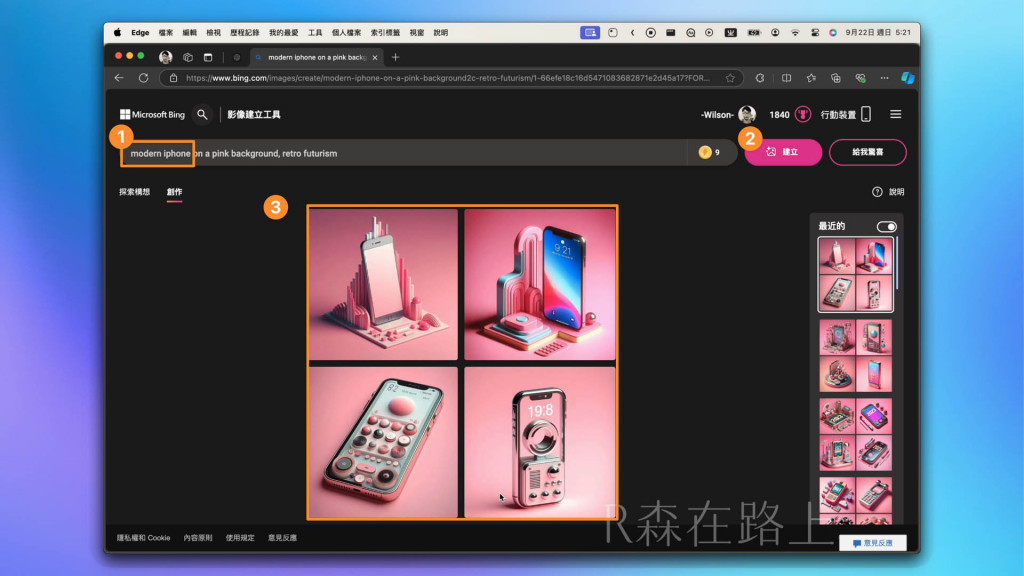1024x576 pixels.
Task: Add page to favorites star icon
Action: coord(730,78)
